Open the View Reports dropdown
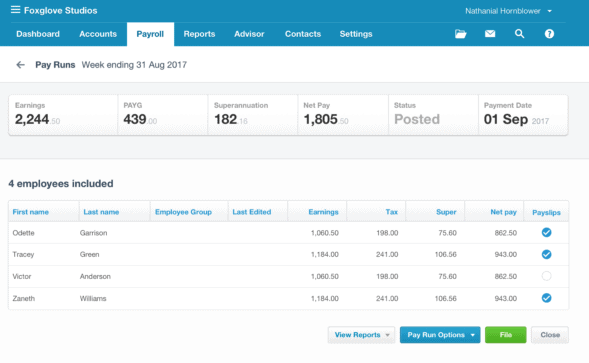The height and width of the screenshot is (363, 589). 361,335
